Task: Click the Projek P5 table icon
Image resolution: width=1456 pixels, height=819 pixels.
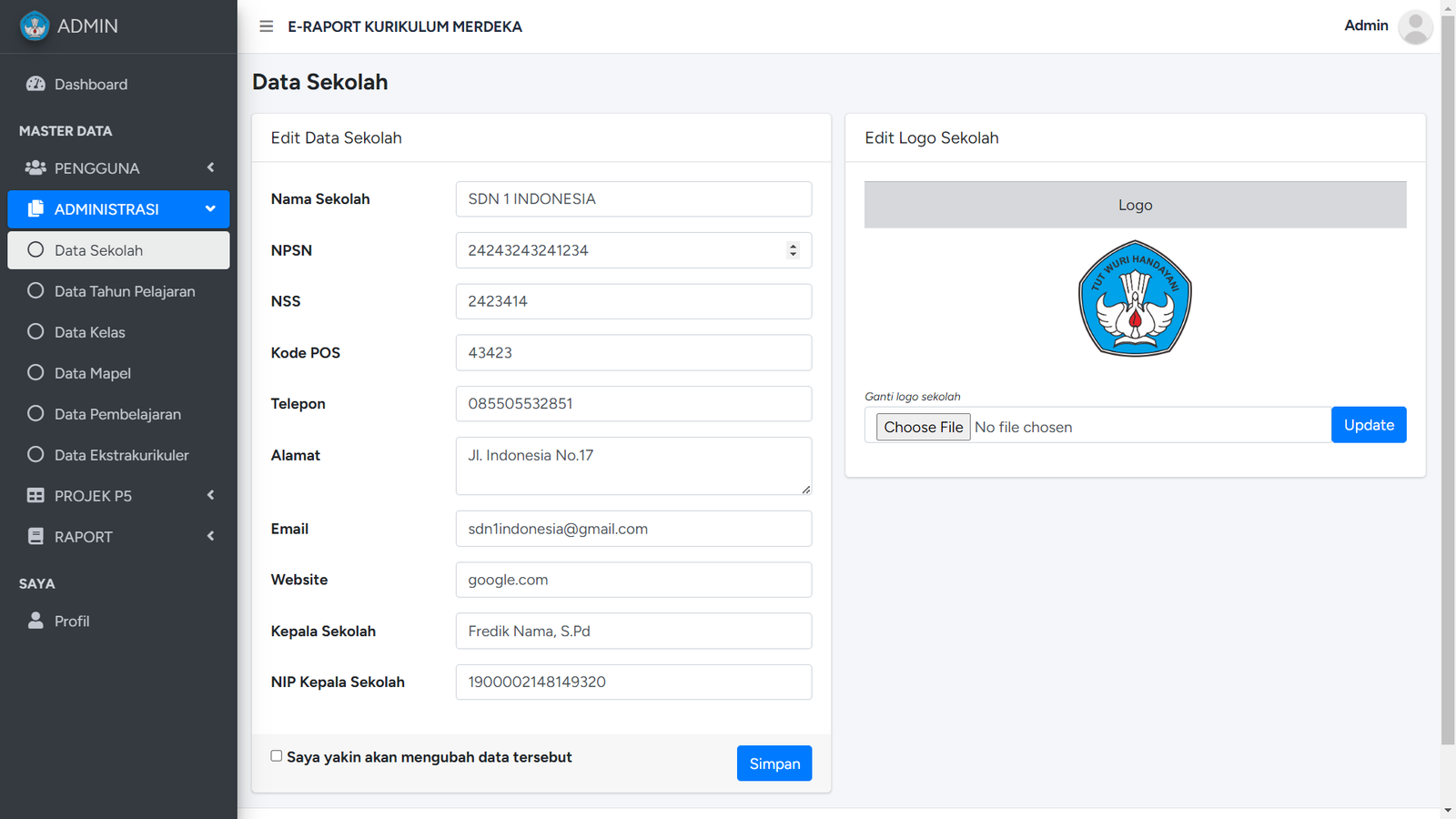Action: point(35,495)
